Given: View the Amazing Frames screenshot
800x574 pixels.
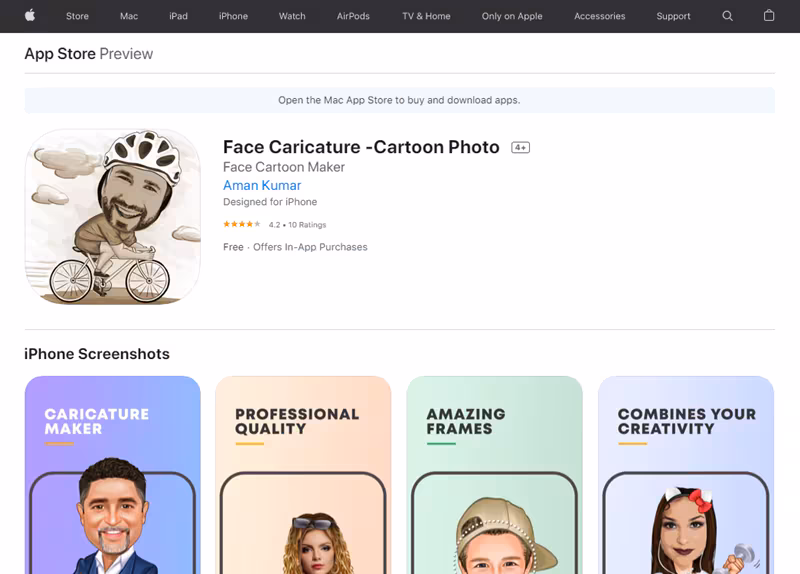Looking at the screenshot, I should click(494, 475).
